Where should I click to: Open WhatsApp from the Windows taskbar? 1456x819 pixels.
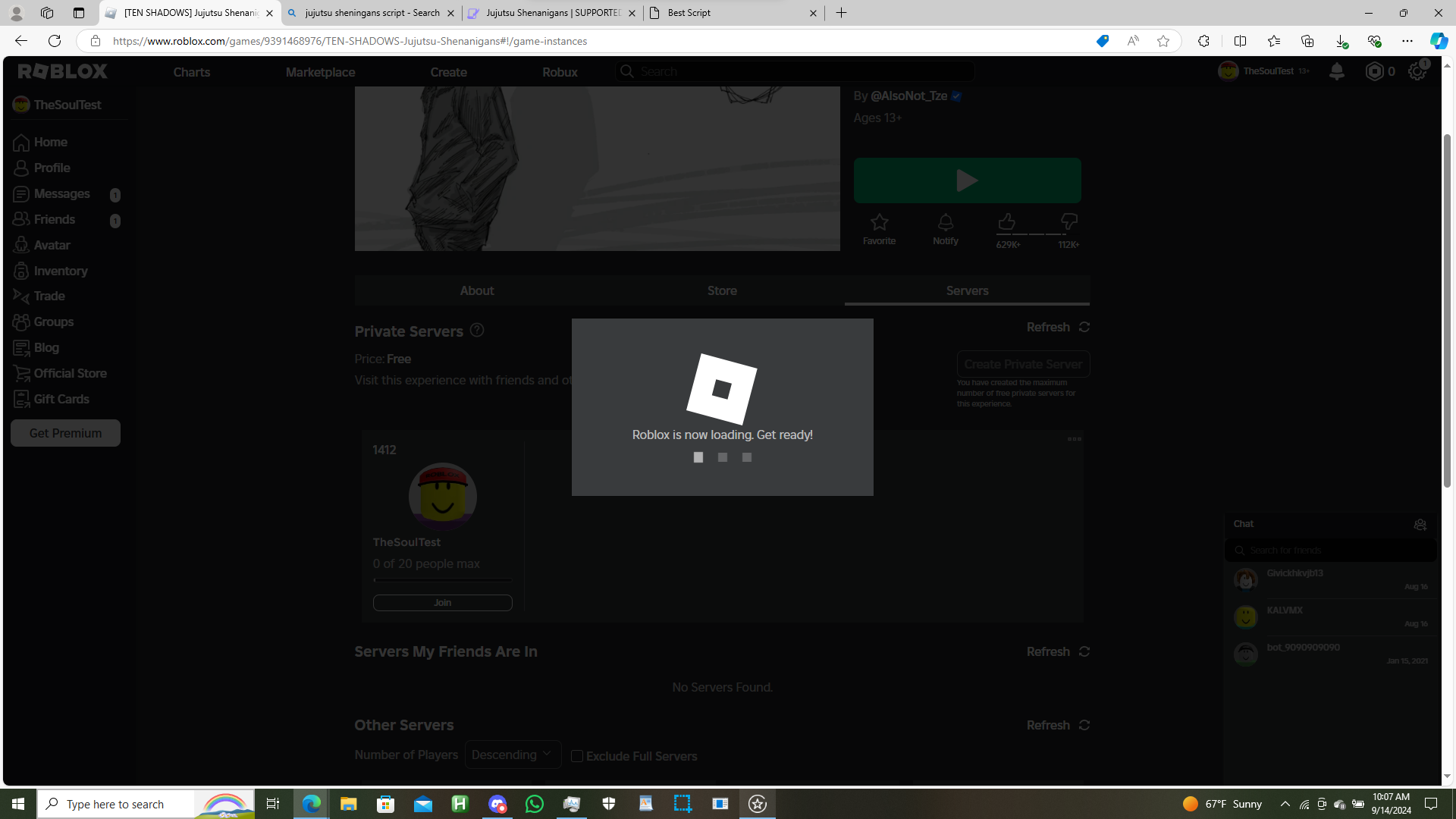coord(535,804)
